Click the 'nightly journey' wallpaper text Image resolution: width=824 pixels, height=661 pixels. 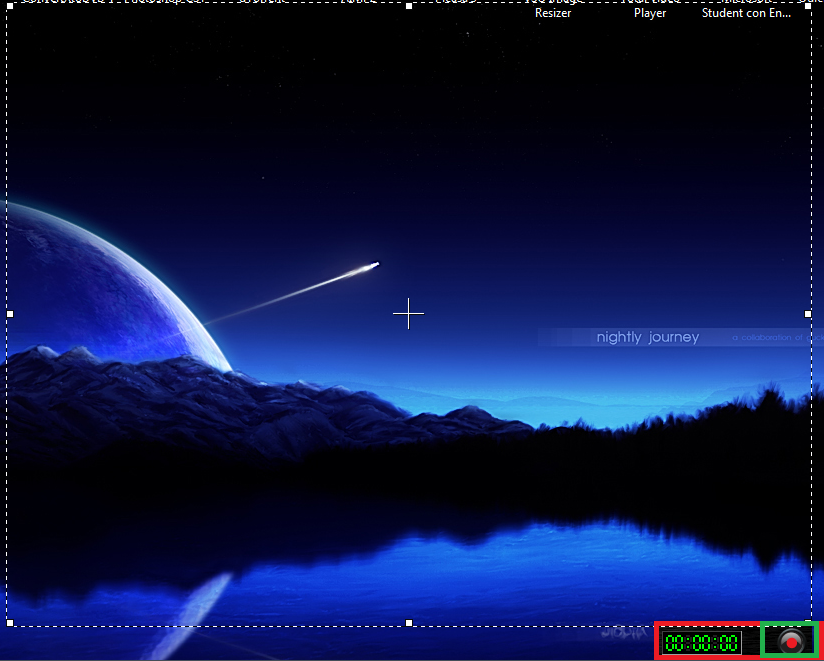(x=647, y=338)
